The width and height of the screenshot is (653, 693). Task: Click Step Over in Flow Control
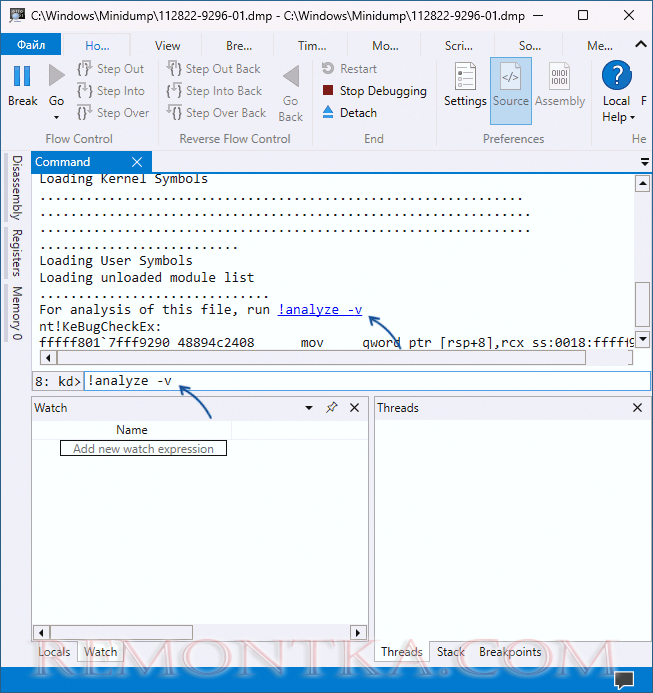click(113, 113)
